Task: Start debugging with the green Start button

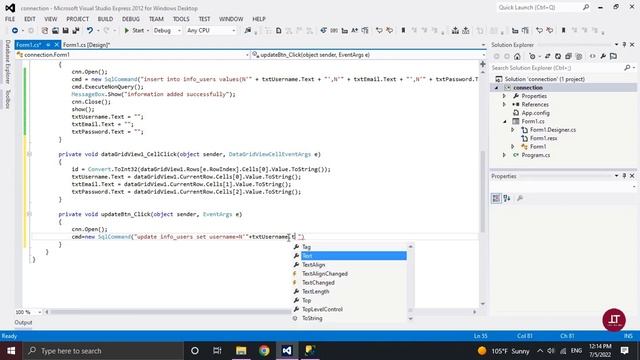Action: (x=134, y=31)
